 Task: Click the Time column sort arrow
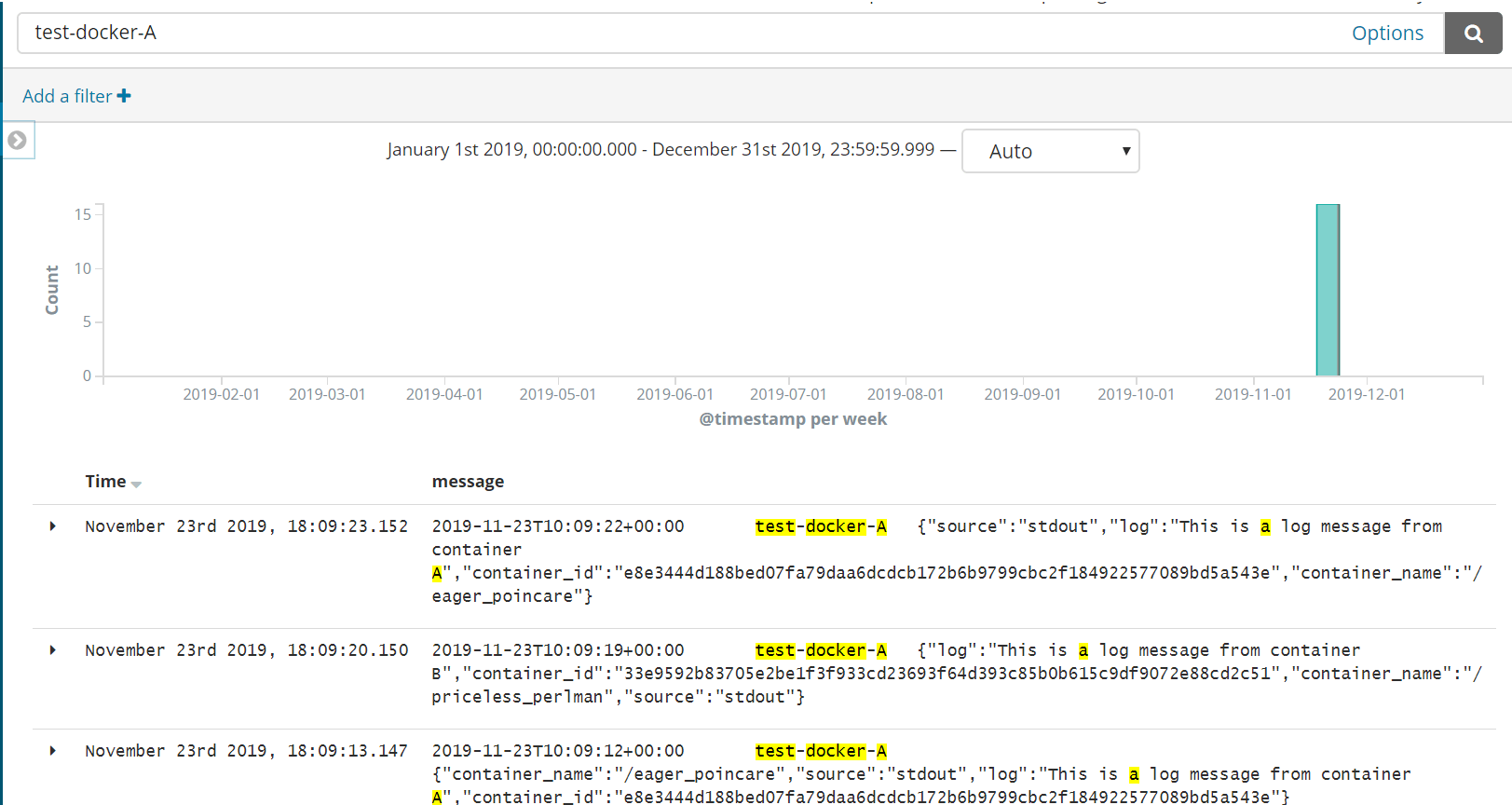pos(136,484)
